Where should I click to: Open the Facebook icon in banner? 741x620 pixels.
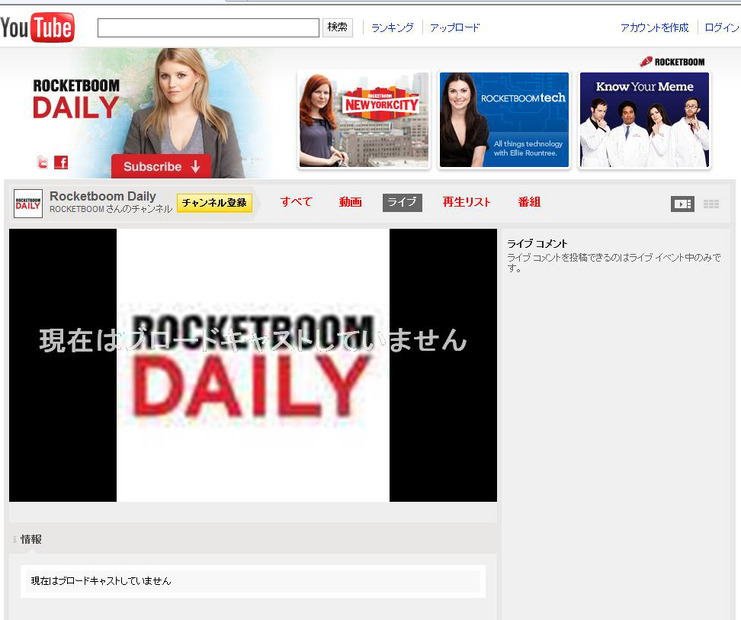point(61,162)
